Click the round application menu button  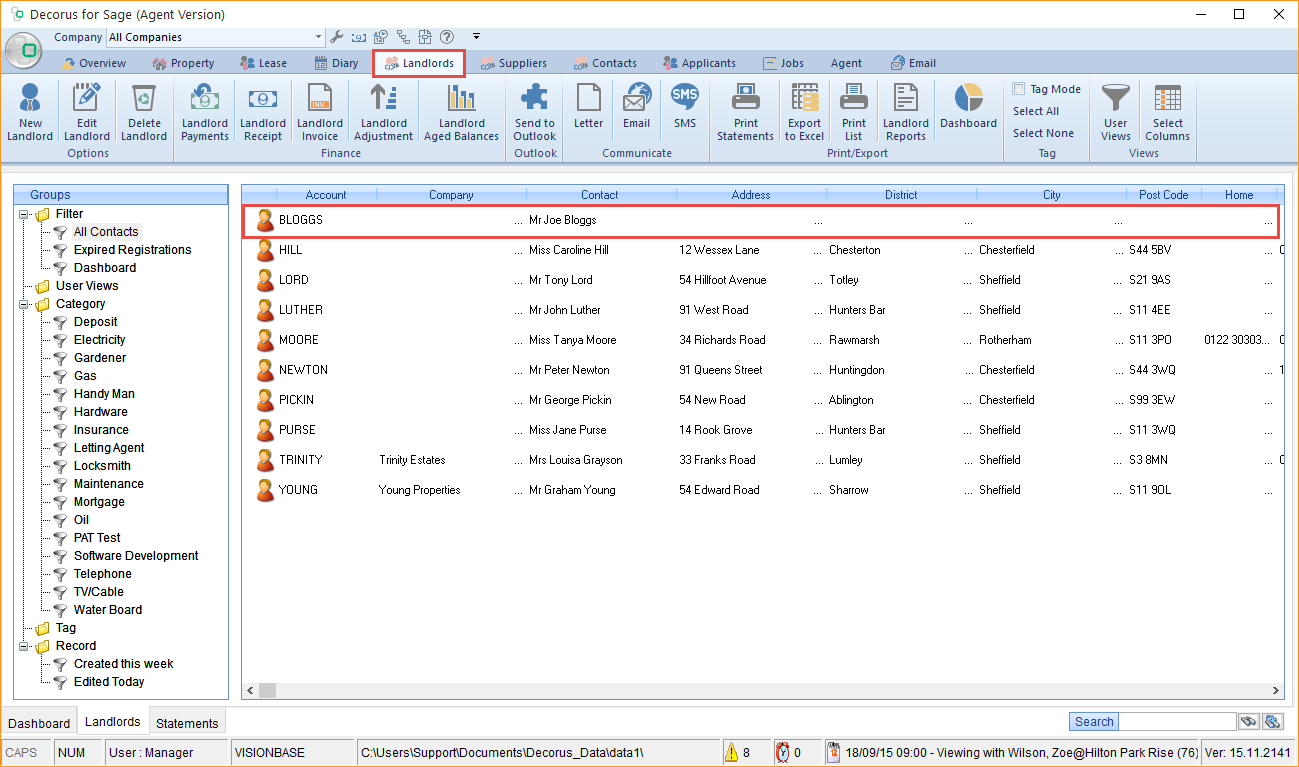(x=25, y=50)
